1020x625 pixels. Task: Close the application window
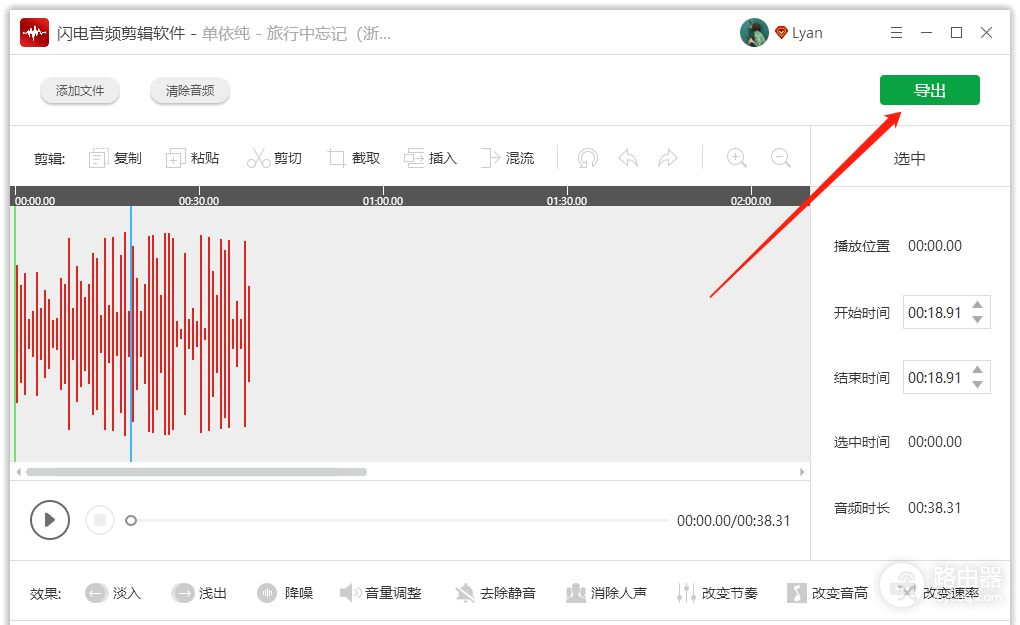coord(986,33)
